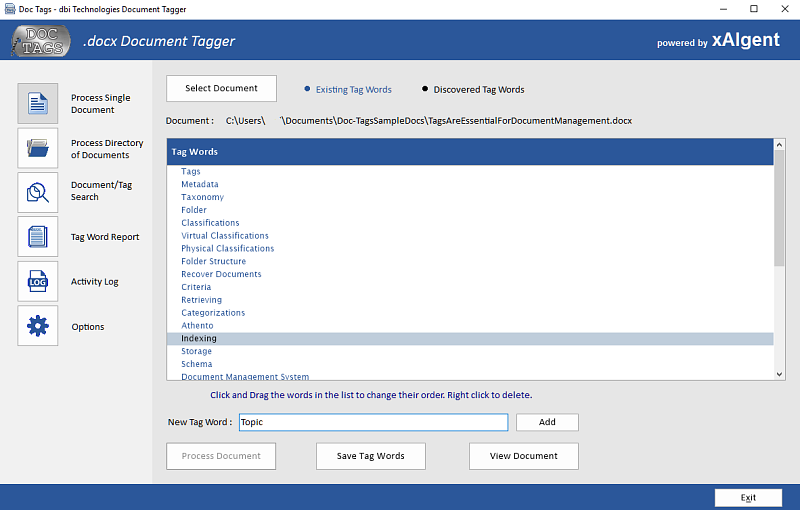Click Save Tag Words button
800x510 pixels.
(370, 456)
